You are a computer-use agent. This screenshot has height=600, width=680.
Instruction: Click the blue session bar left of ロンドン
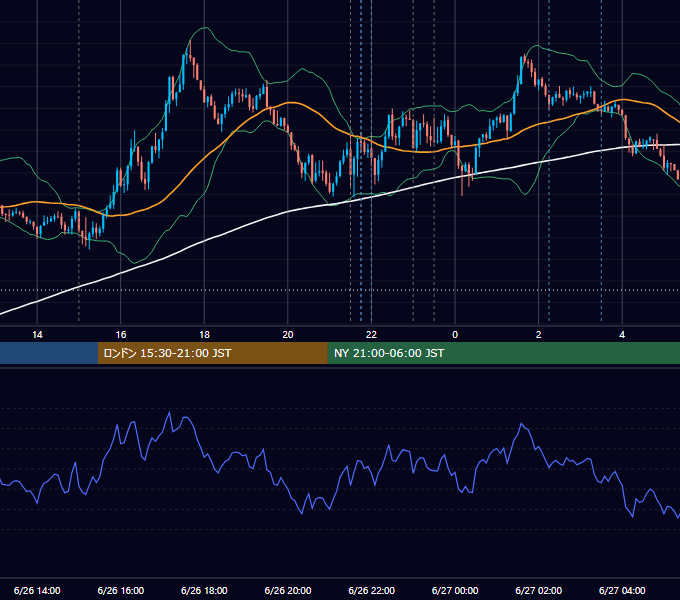click(x=49, y=353)
